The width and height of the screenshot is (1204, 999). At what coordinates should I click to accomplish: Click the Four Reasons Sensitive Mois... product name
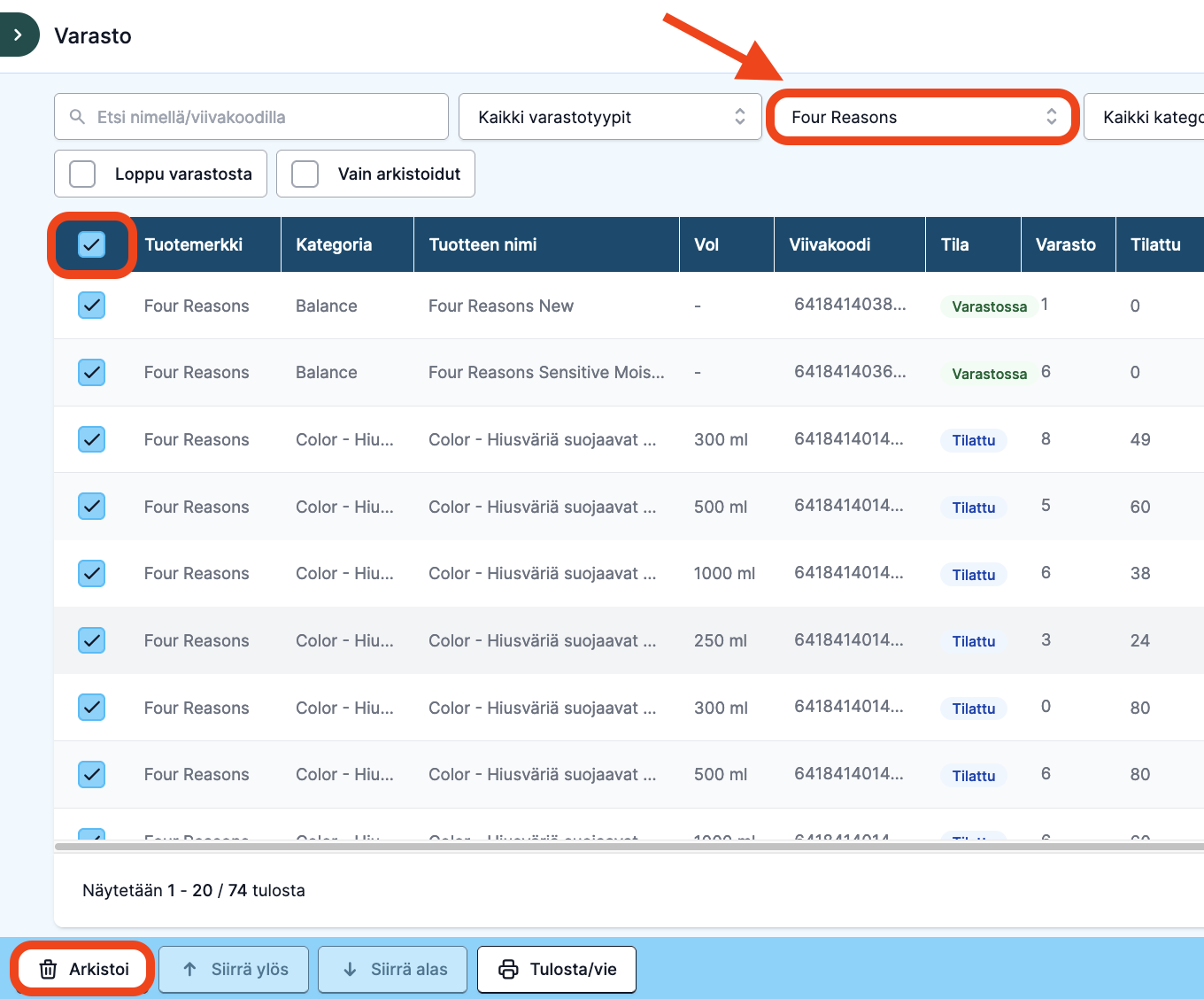click(x=546, y=372)
